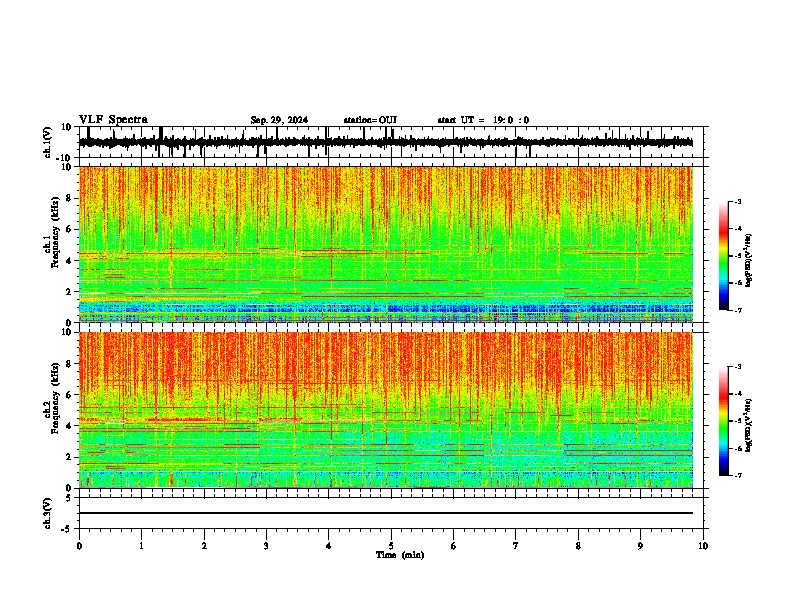Click the "Time (min)" axis label
The height and width of the screenshot is (612, 792).
400,555
